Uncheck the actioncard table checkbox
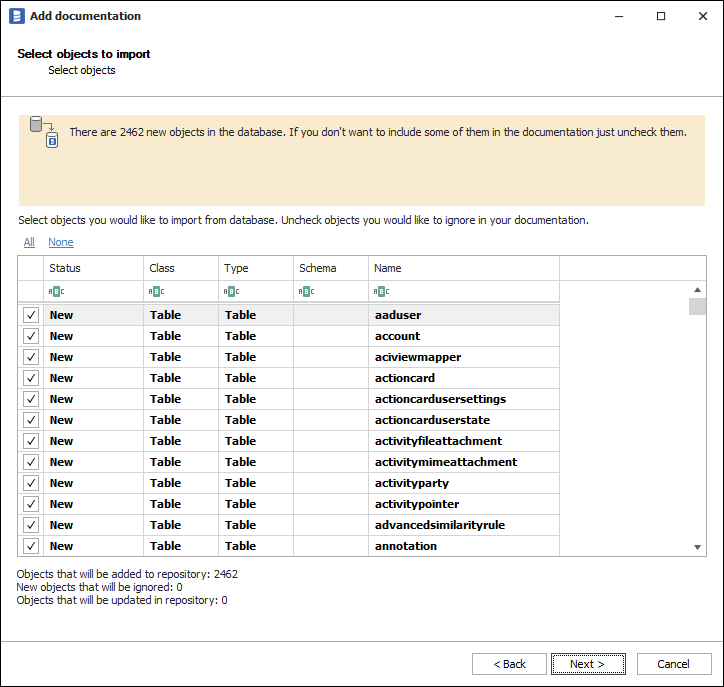 pyautogui.click(x=31, y=378)
